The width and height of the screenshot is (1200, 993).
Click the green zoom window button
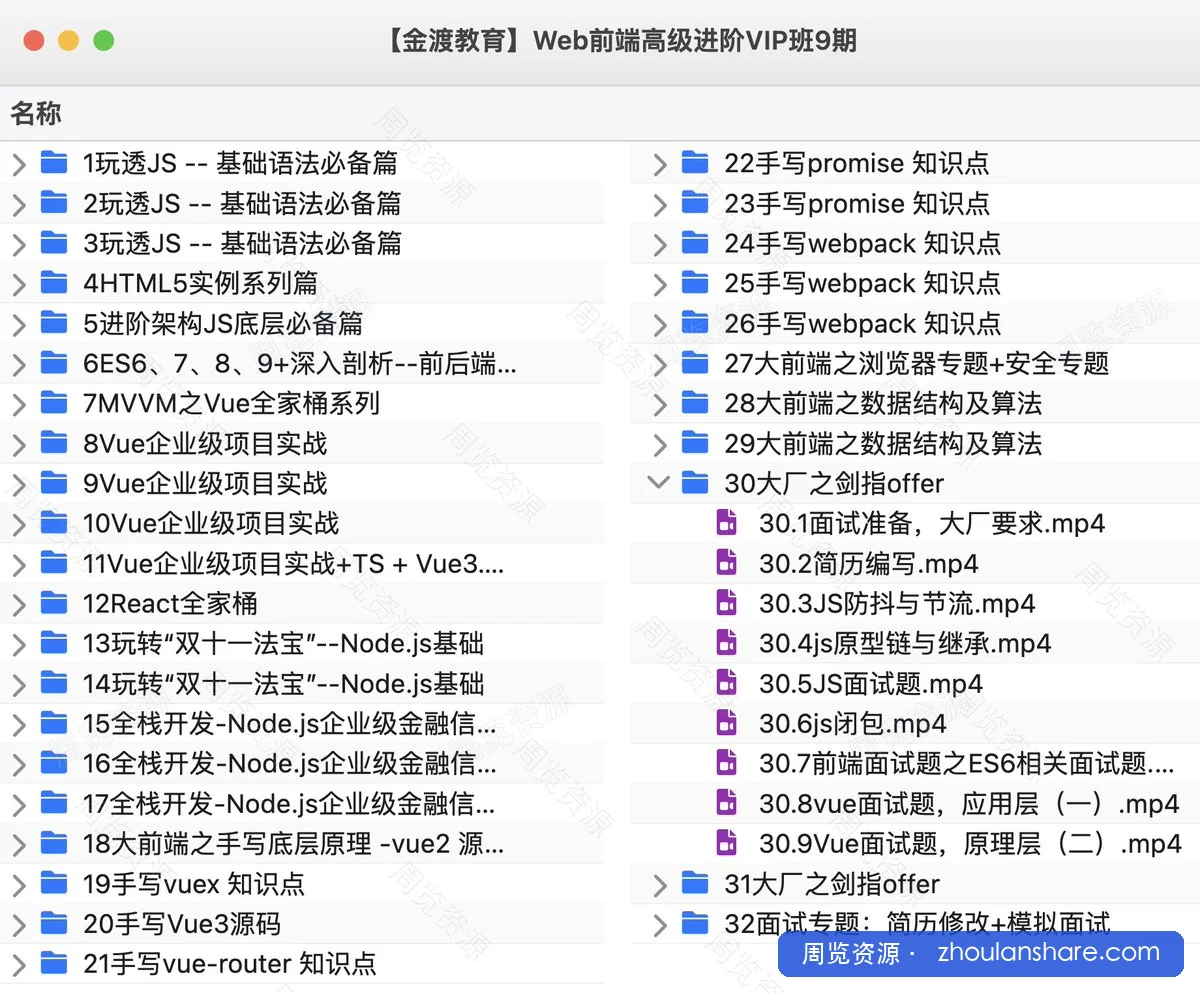(103, 41)
